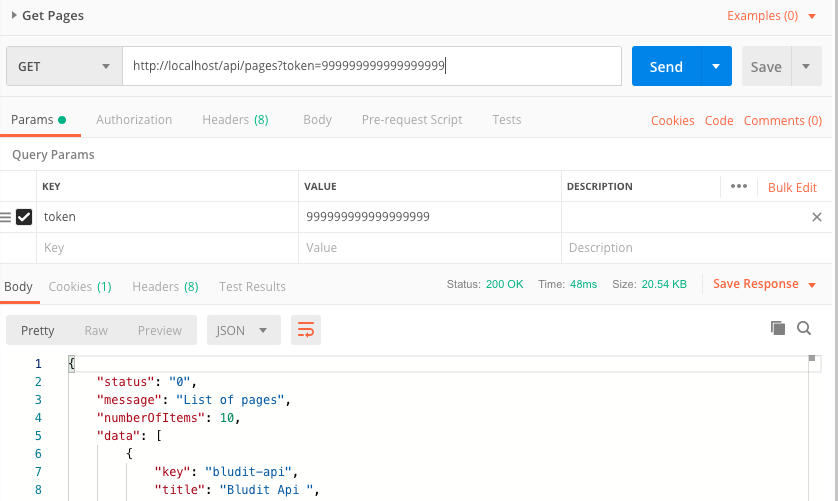838x501 pixels.
Task: Open the Save options dropdown arrow
Action: pos(806,66)
